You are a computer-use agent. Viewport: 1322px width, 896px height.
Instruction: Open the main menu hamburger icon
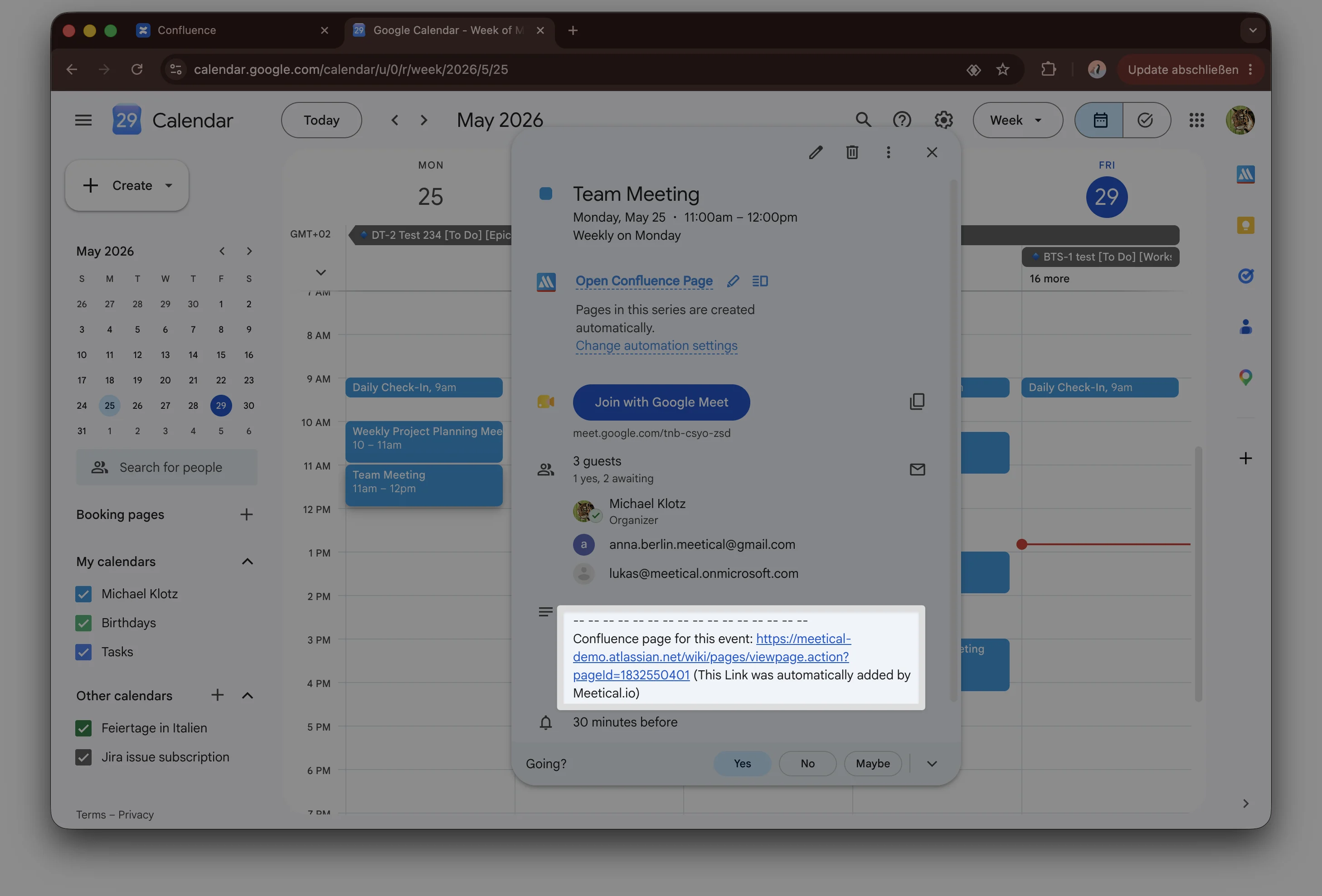coord(83,120)
